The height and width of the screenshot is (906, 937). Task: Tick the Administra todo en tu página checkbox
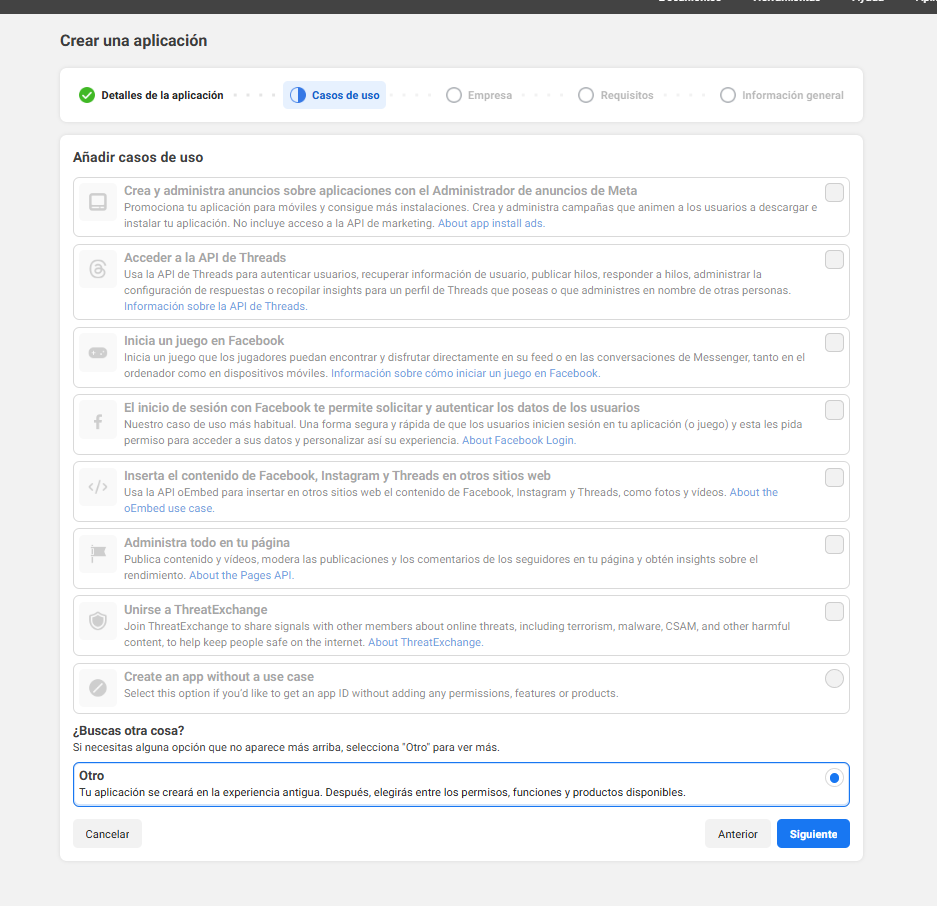[834, 545]
